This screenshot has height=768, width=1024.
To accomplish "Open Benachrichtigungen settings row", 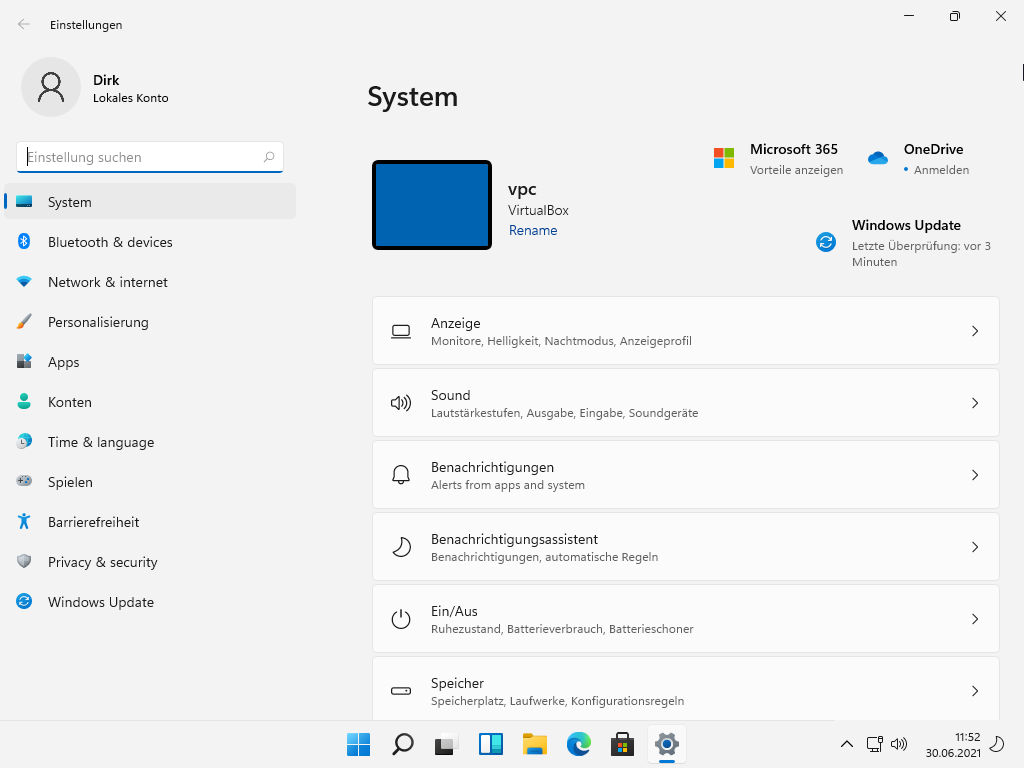I will click(685, 475).
